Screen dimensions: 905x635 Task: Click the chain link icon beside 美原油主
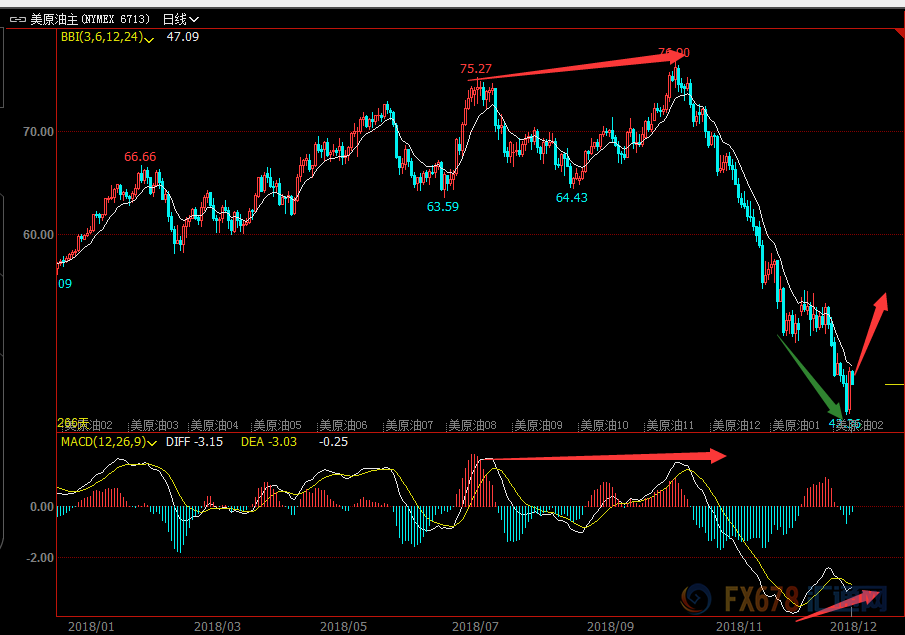click(17, 20)
